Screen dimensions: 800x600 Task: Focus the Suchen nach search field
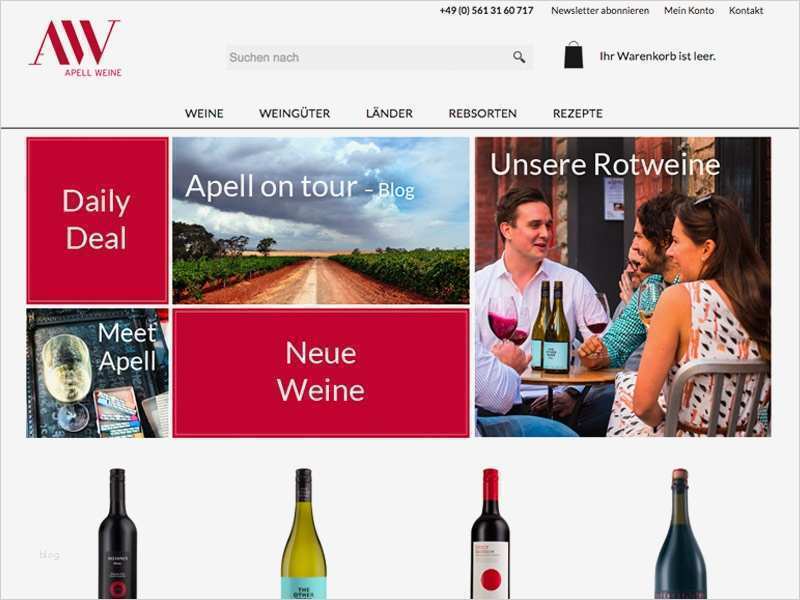[368, 57]
